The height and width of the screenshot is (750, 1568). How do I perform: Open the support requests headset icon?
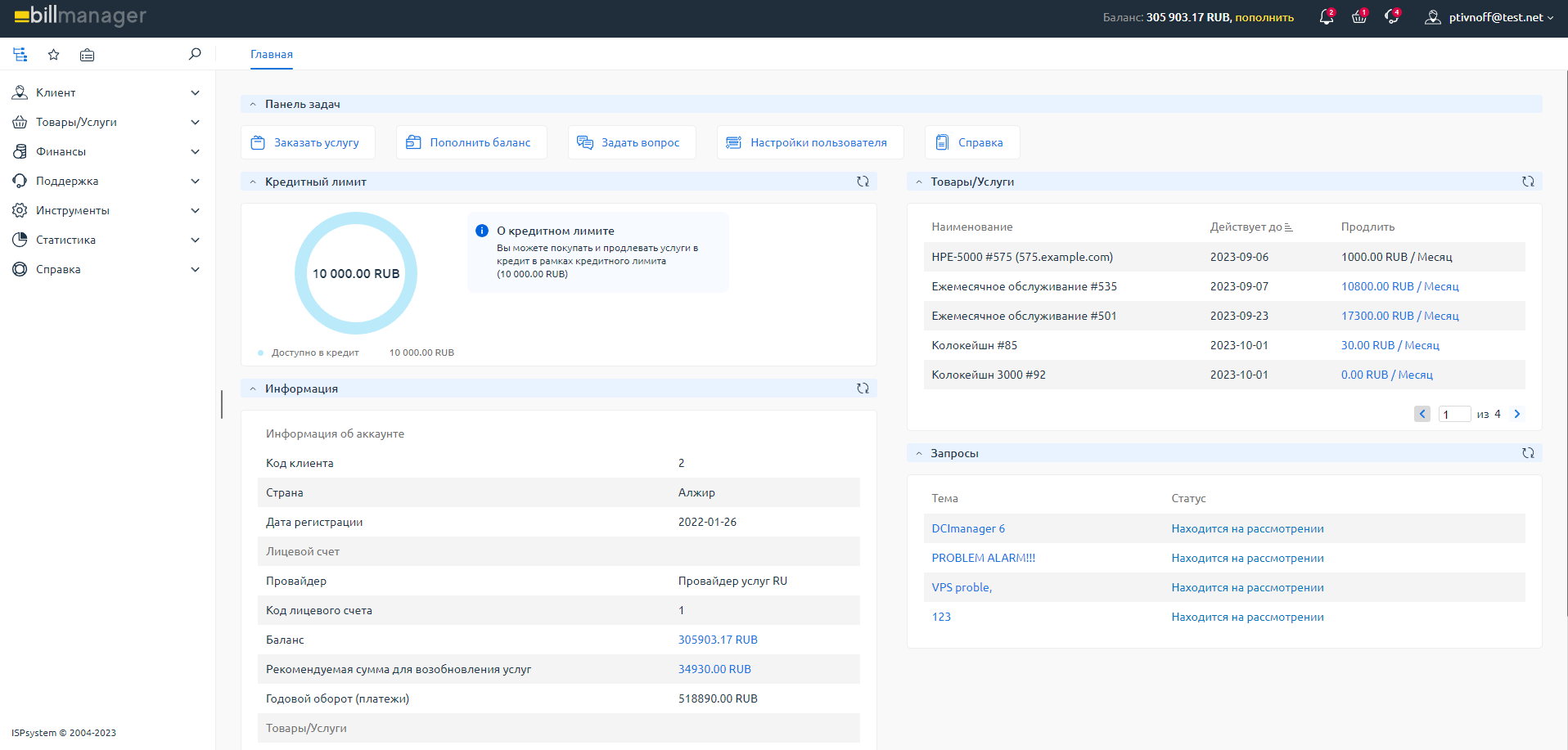click(1392, 17)
